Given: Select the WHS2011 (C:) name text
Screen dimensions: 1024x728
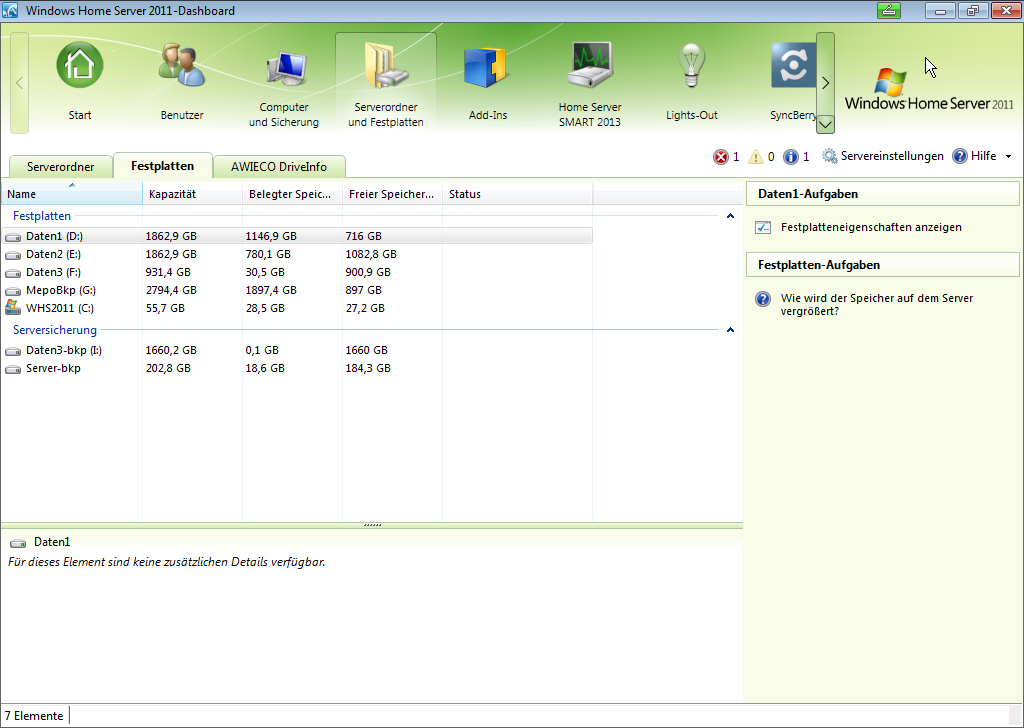Looking at the screenshot, I should pos(60,308).
